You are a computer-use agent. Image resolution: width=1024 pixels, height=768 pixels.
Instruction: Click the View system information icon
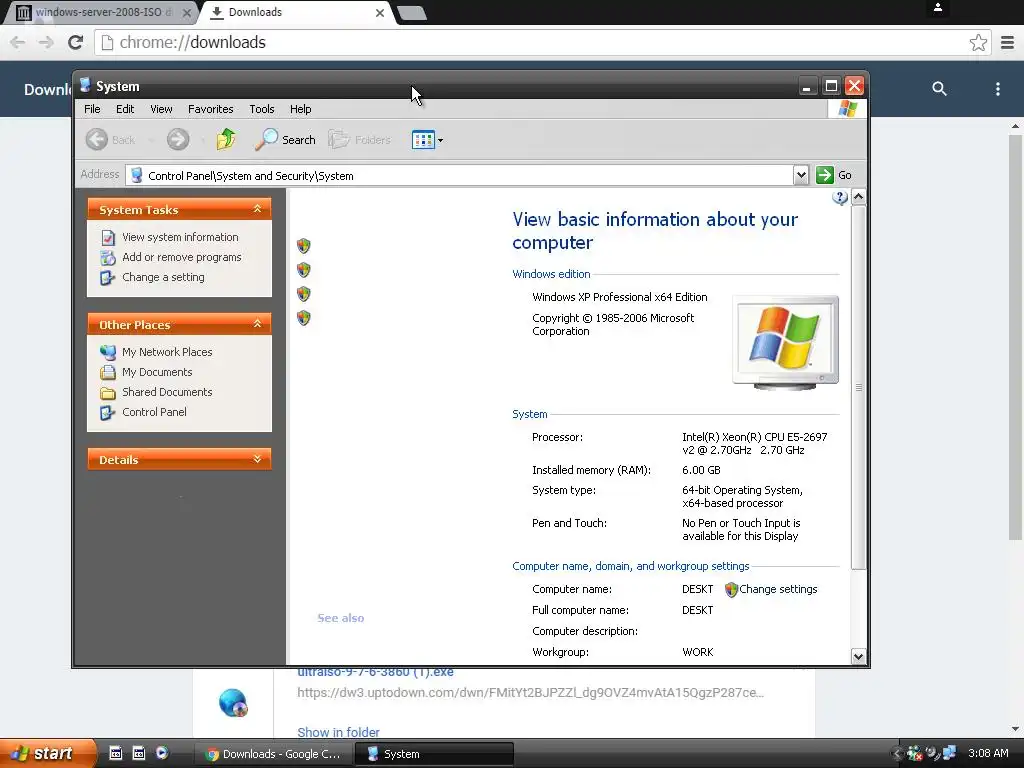(108, 238)
